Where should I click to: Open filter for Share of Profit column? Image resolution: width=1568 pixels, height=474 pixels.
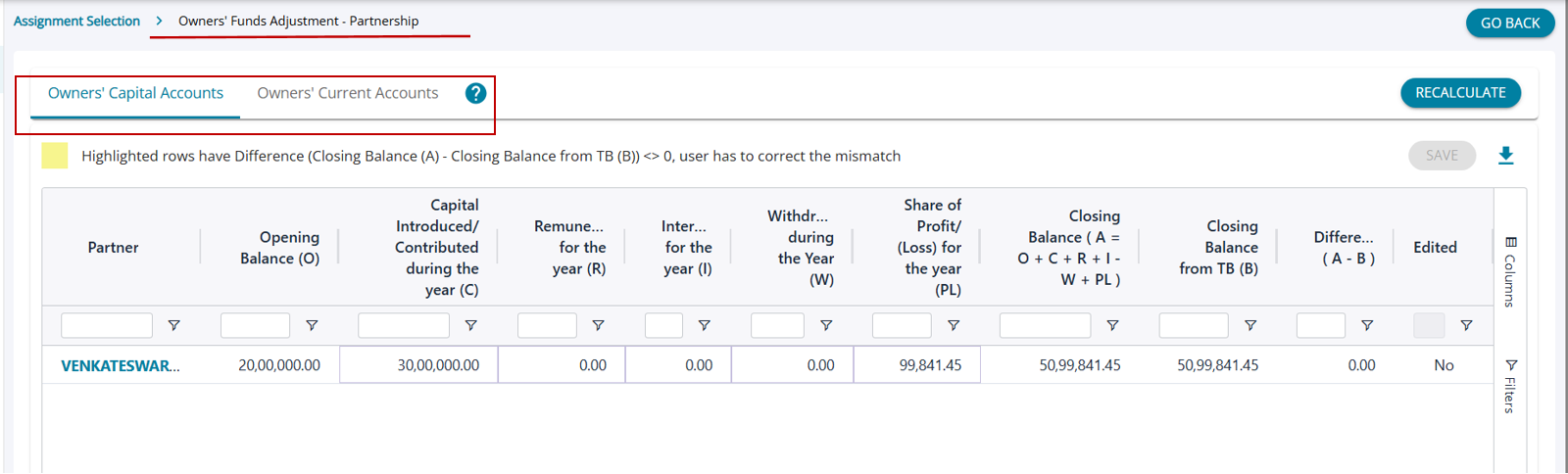click(x=953, y=325)
